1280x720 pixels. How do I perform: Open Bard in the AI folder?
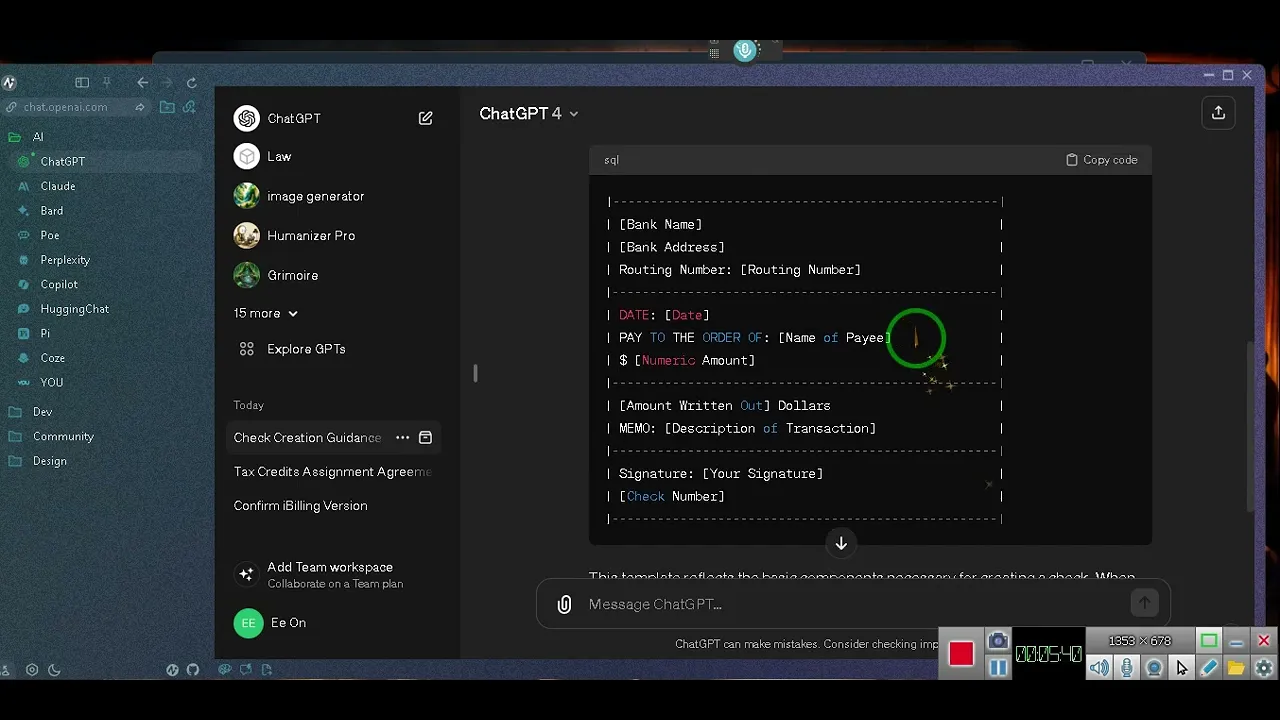(x=52, y=211)
